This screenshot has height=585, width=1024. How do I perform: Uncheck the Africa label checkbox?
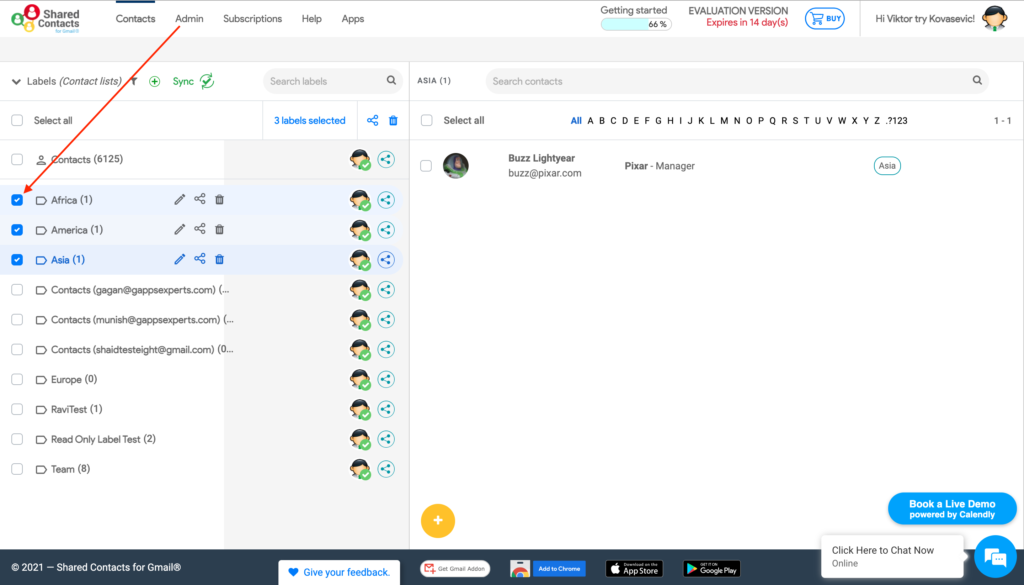17,200
